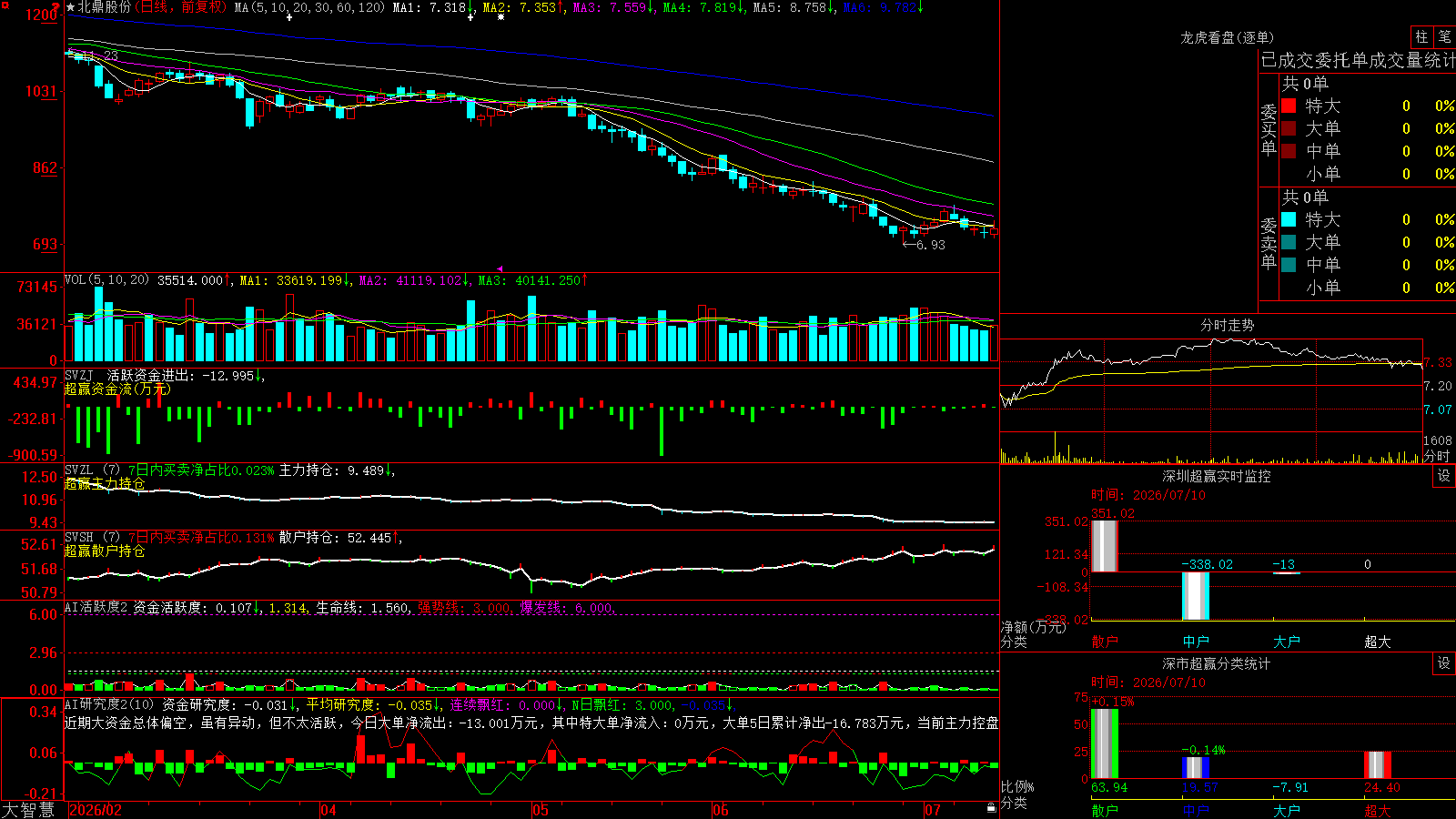Click the 06 month marker on time axis

pyautogui.click(x=721, y=810)
